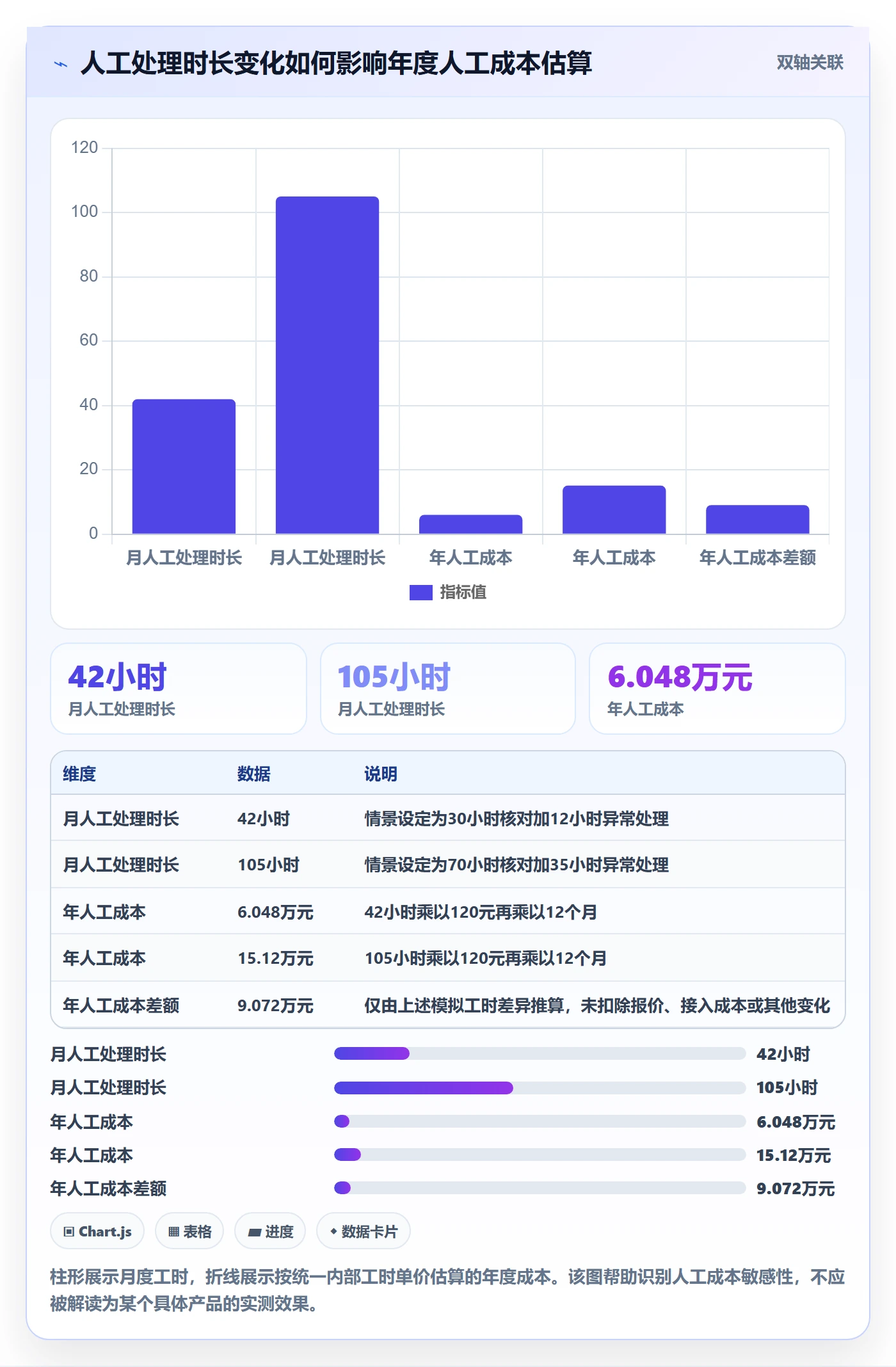Click the 15.12万元 value beside progress bar

coord(794,1155)
